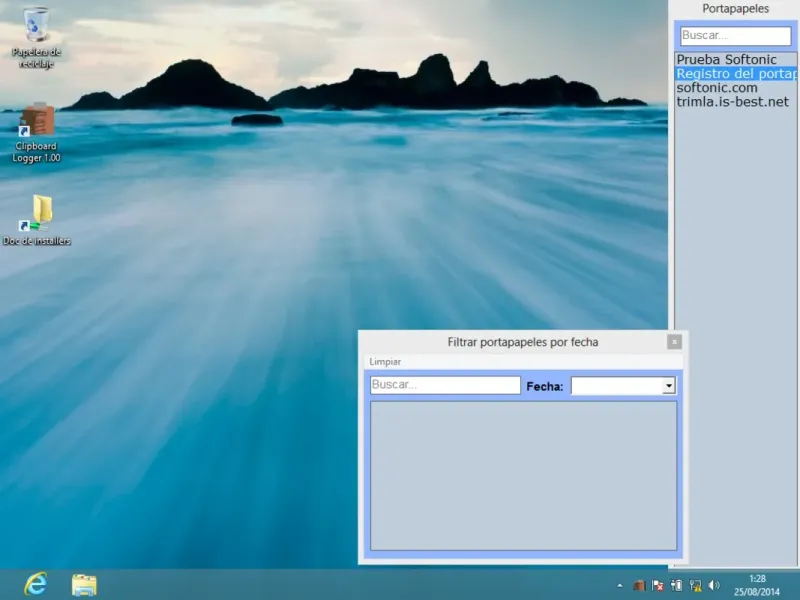Open the taskbar clock and date

[757, 585]
